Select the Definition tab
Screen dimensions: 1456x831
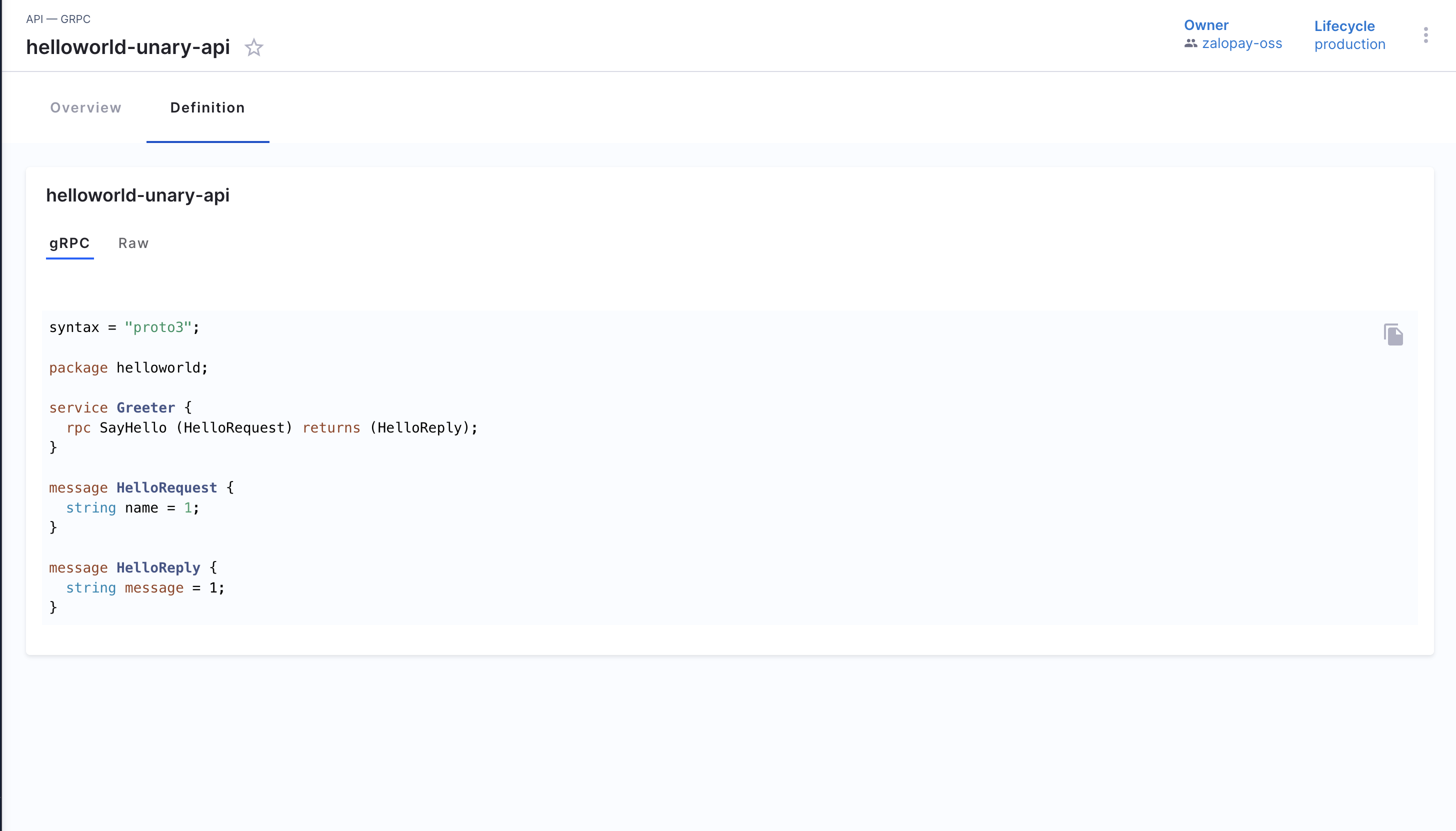(x=207, y=108)
